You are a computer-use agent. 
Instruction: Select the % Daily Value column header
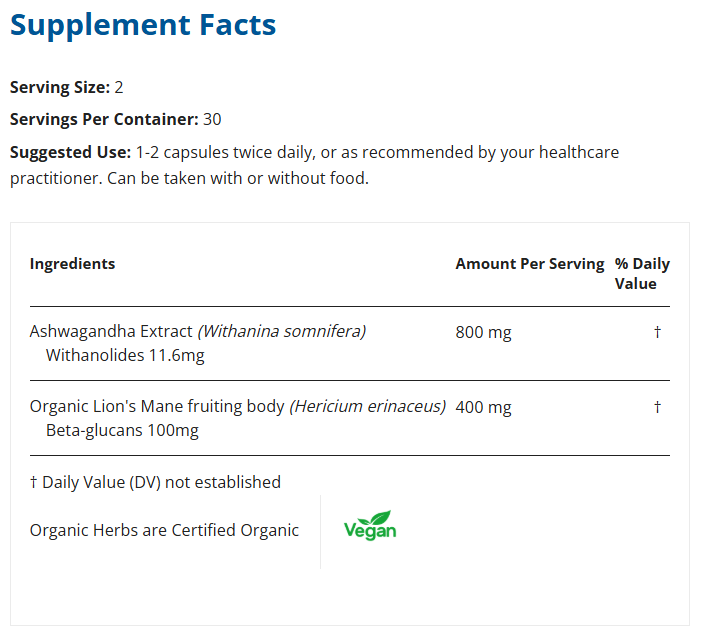(x=642, y=274)
